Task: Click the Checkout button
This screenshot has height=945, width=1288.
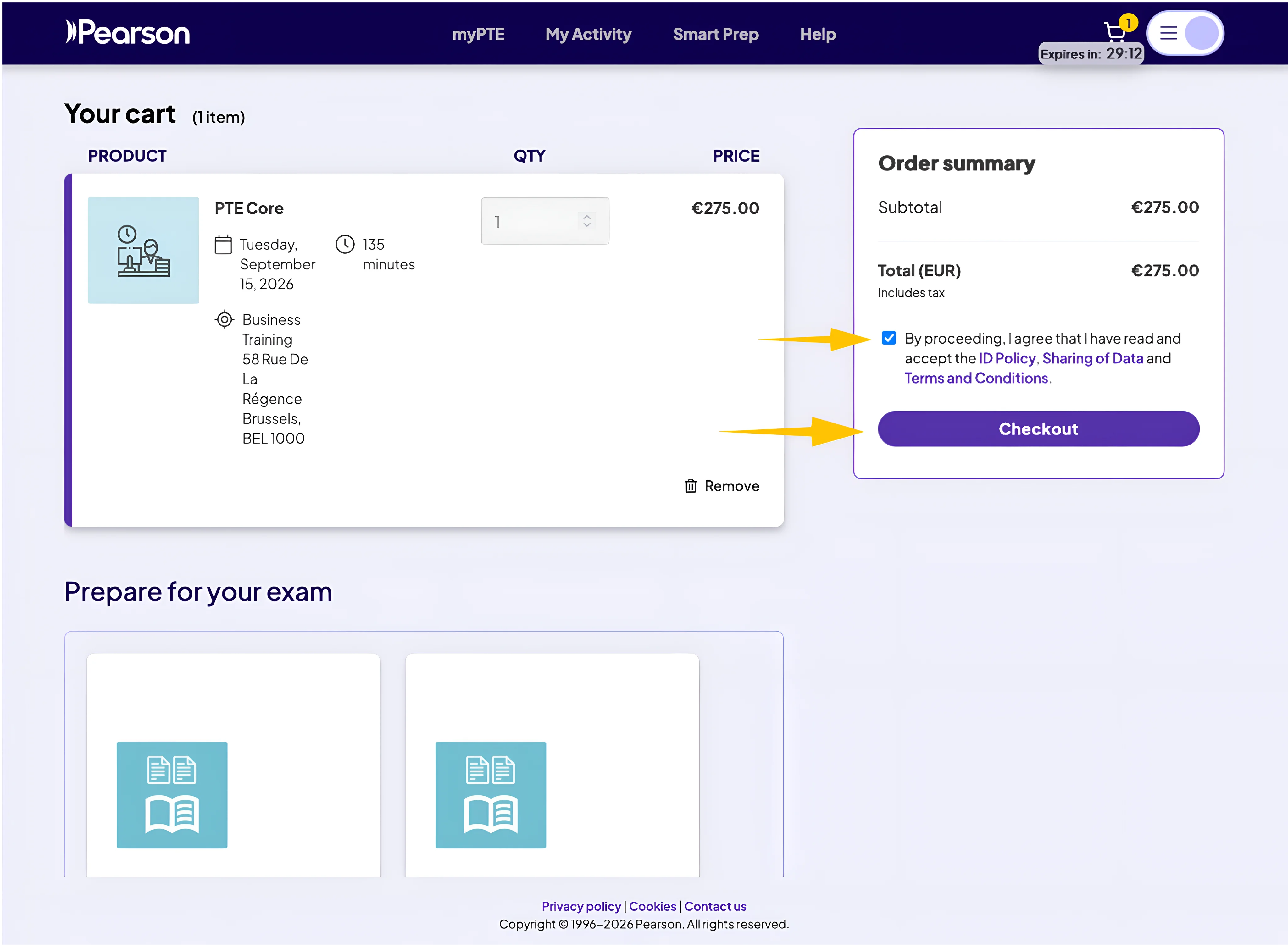Action: click(x=1039, y=429)
